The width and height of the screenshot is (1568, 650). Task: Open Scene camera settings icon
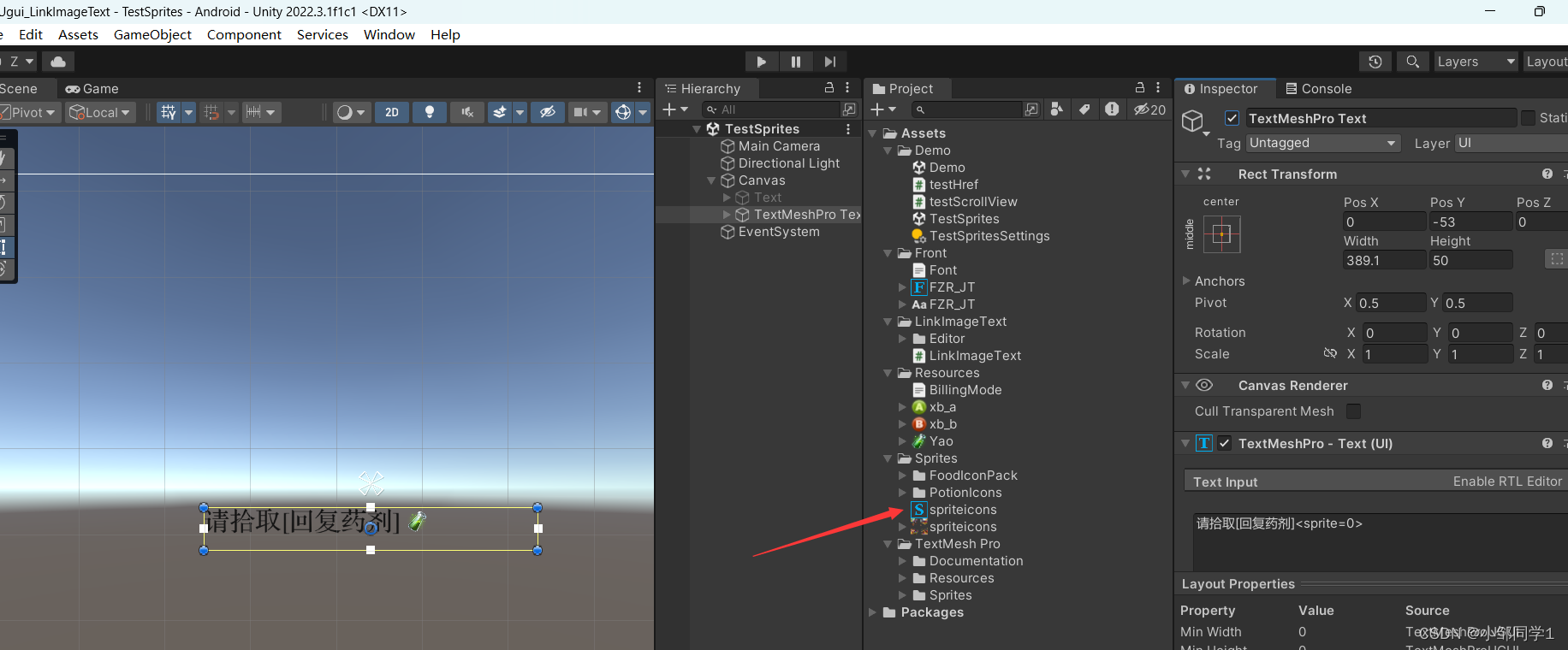581,112
